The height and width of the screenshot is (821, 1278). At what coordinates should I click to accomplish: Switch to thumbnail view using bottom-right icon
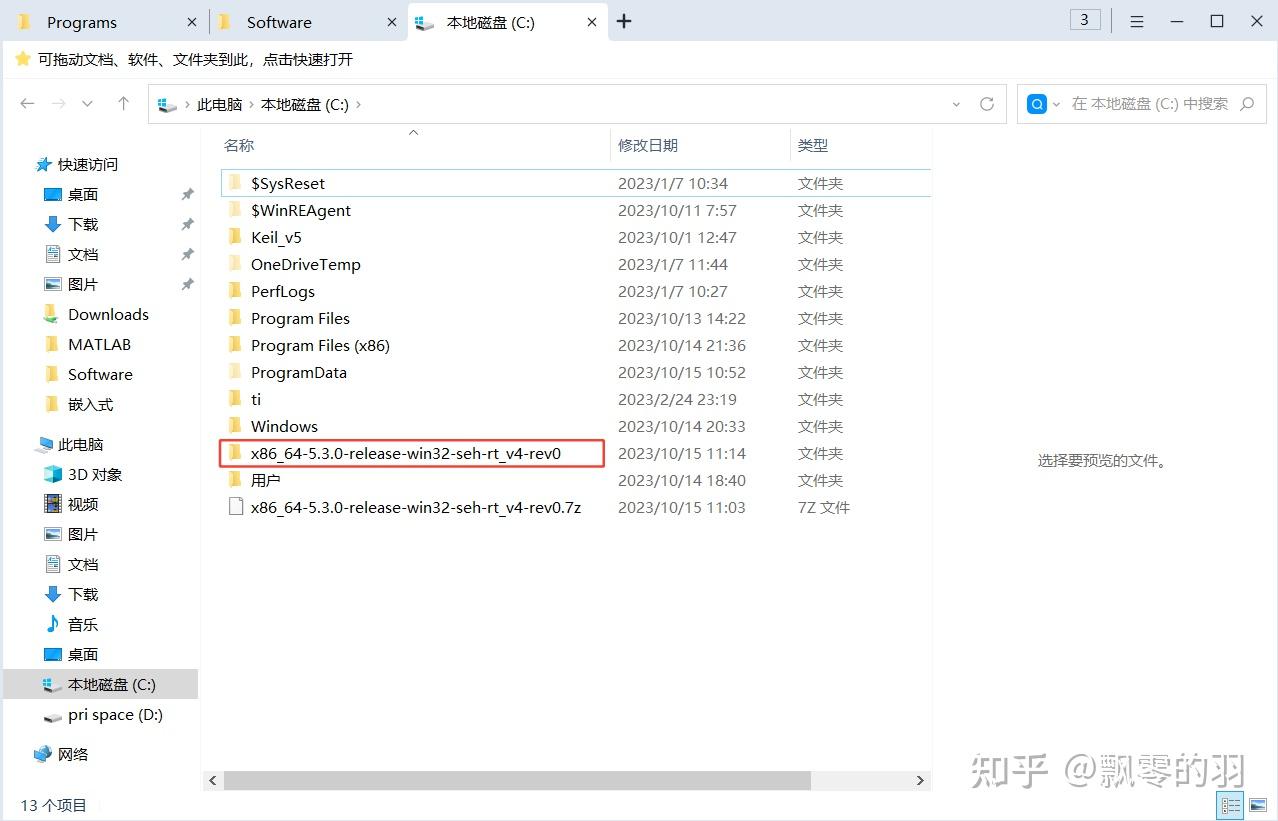(x=1259, y=805)
